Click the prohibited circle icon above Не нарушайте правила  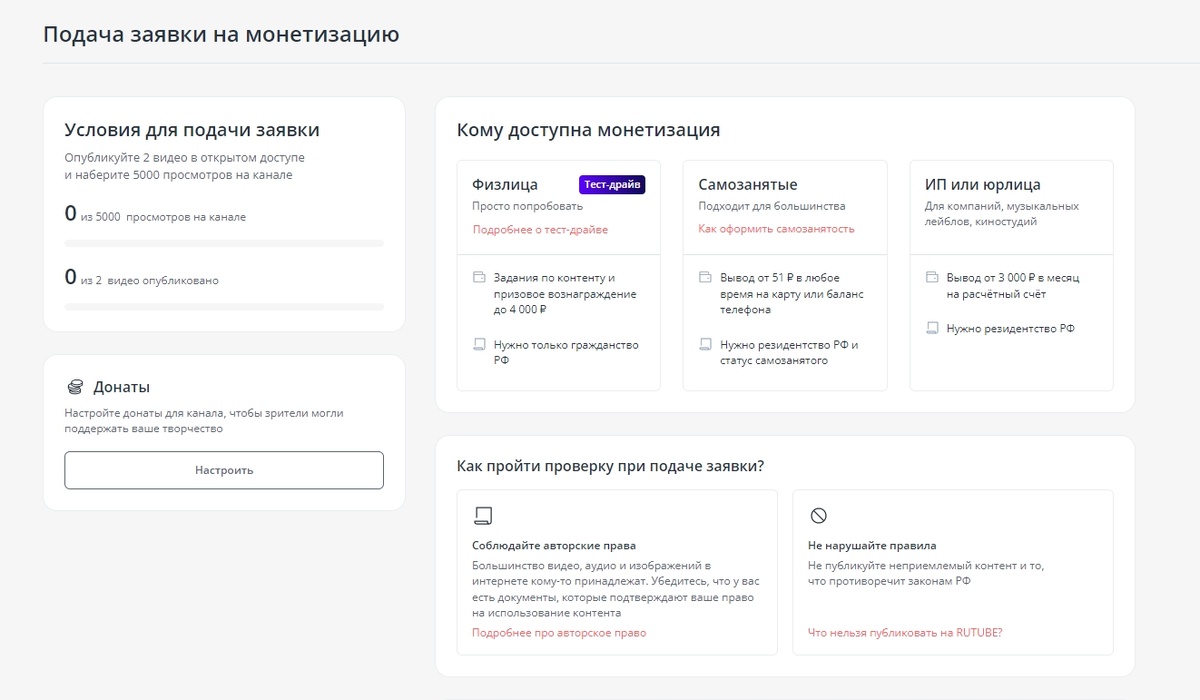[x=818, y=516]
